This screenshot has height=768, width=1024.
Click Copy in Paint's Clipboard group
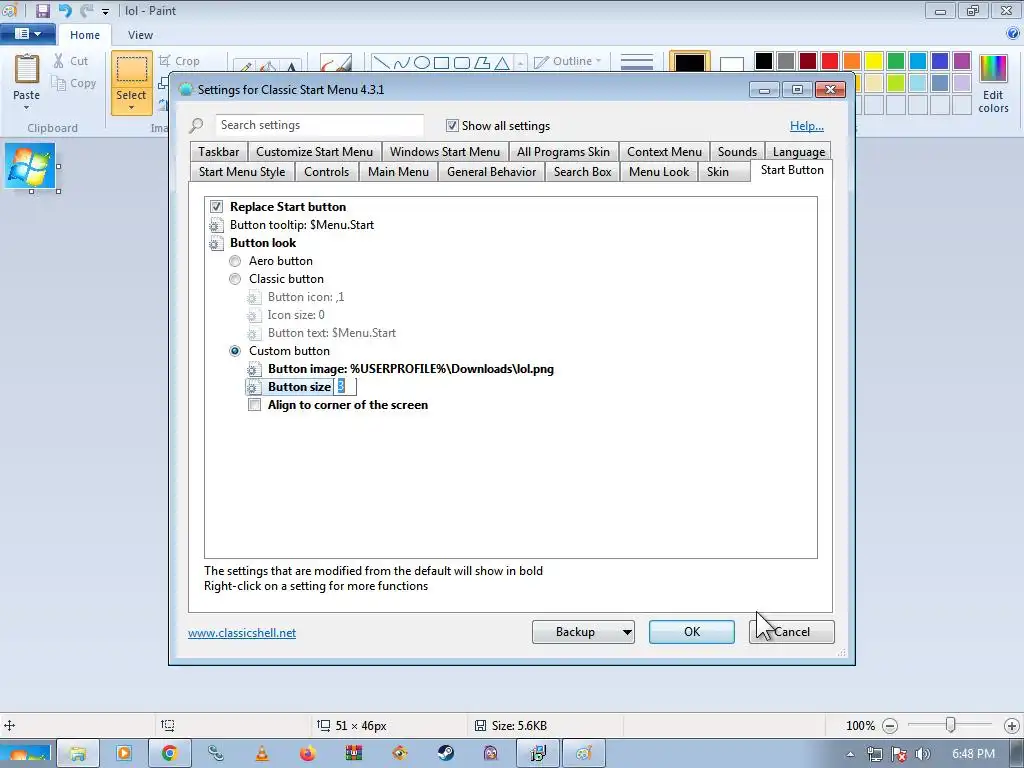tap(74, 83)
